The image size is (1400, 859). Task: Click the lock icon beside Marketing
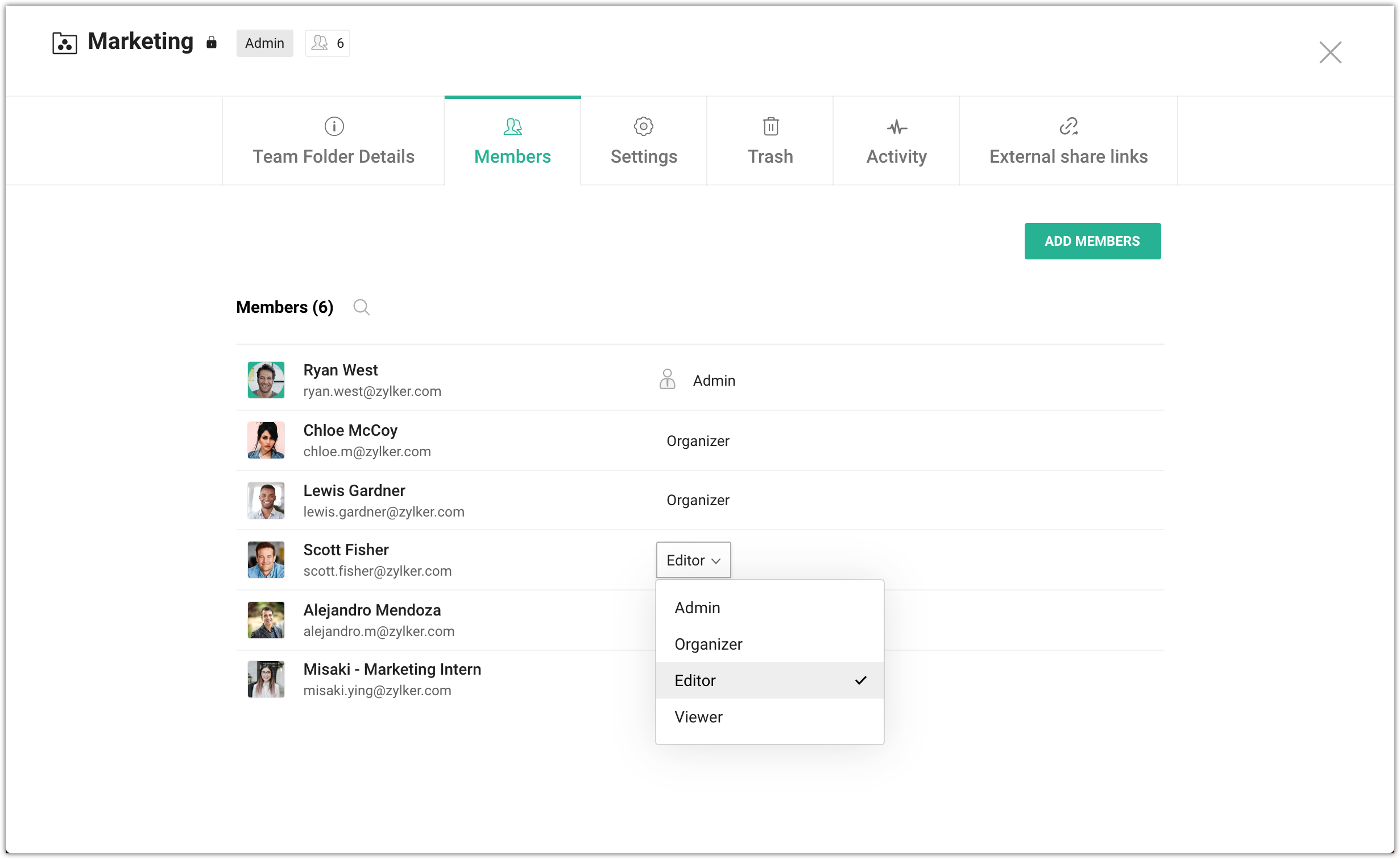point(212,43)
